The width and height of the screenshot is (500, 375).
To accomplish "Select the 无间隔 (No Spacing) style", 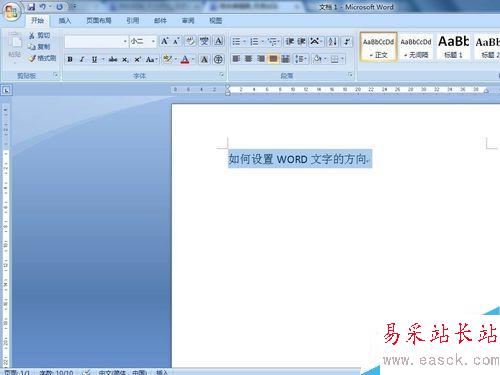I will coord(416,47).
